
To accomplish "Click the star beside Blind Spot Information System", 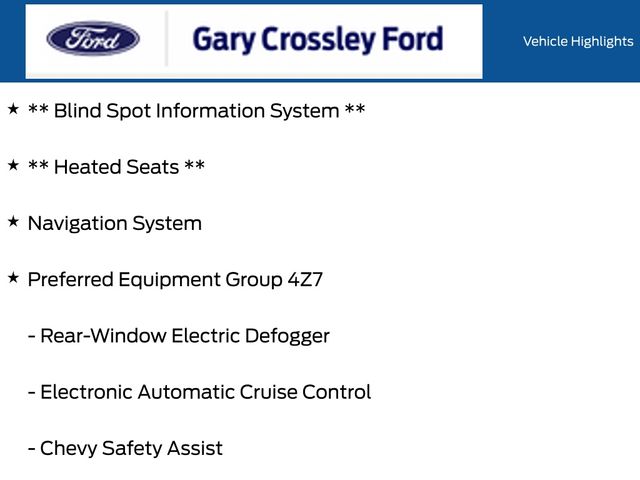I will 13,109.
